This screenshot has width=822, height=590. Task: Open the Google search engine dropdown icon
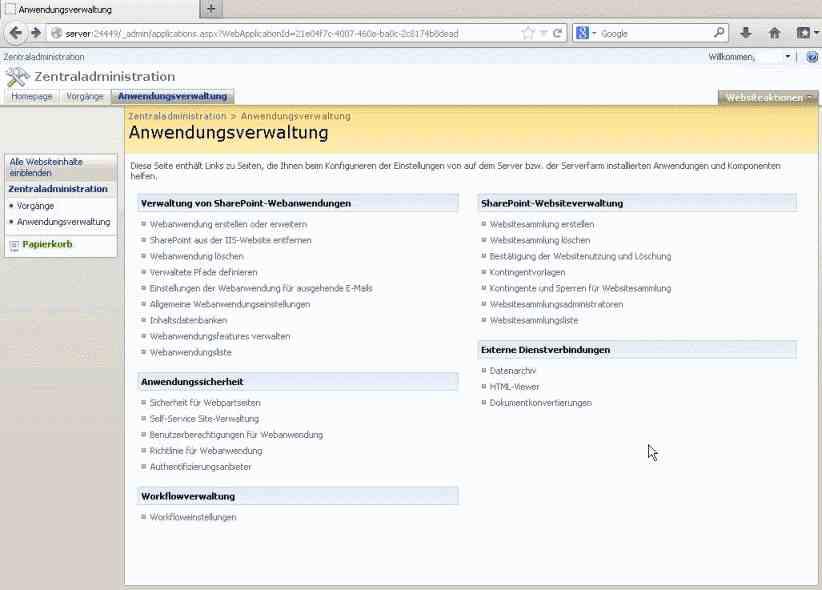[586, 33]
